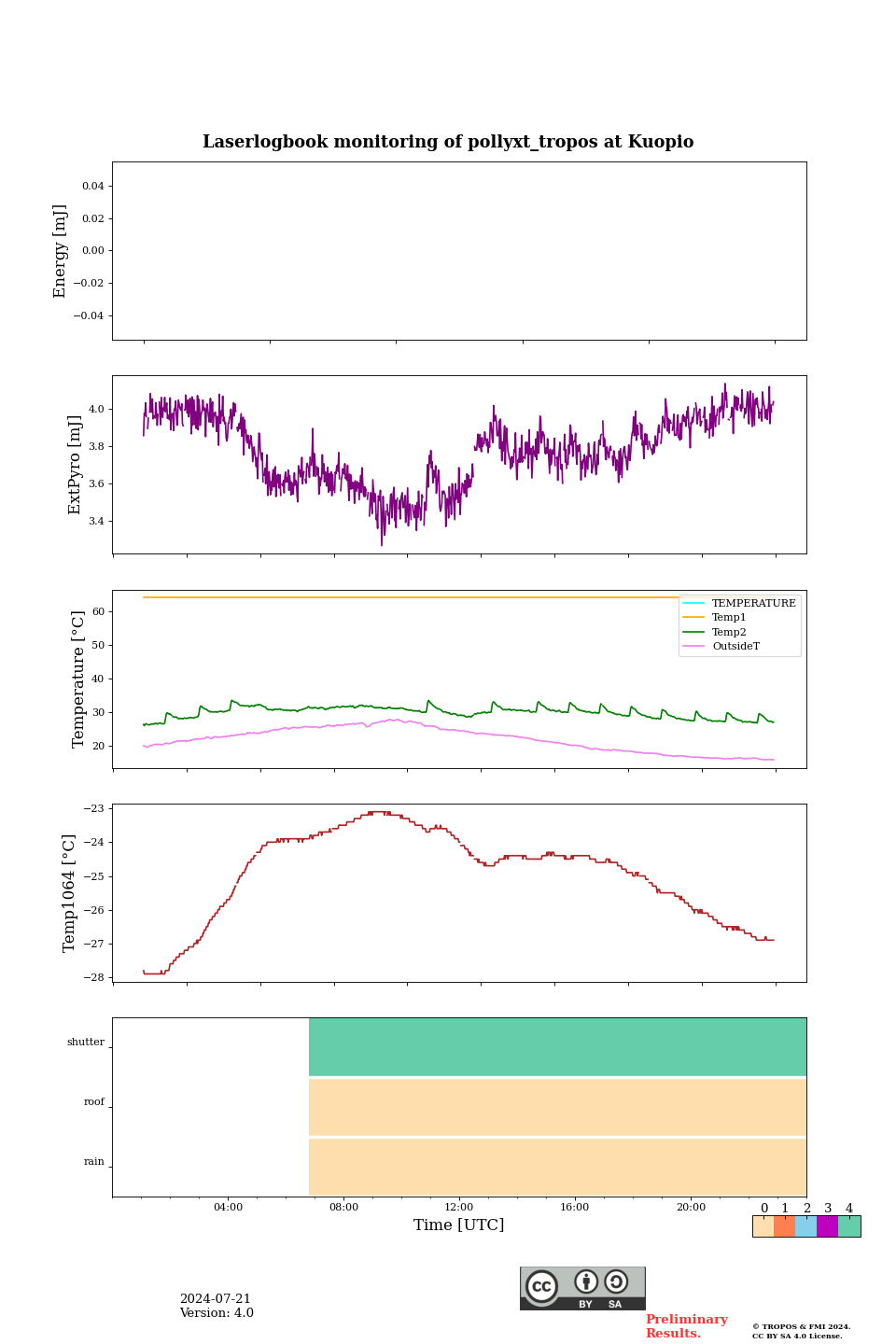The image size is (896, 1344).
Task: Click the 'ExtPyro [mJ]' axis label
Action: click(76, 465)
